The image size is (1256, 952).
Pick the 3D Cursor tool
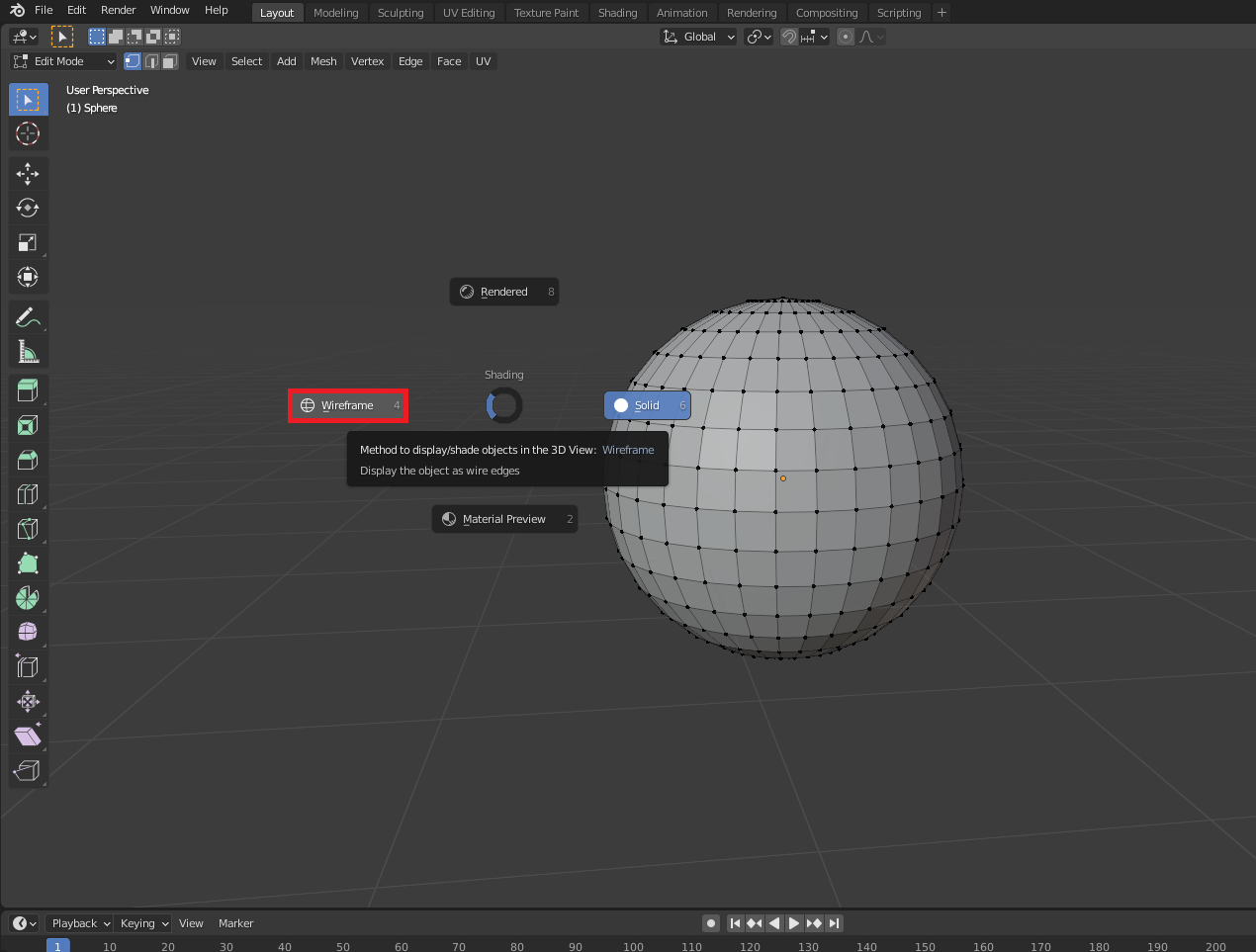28,133
